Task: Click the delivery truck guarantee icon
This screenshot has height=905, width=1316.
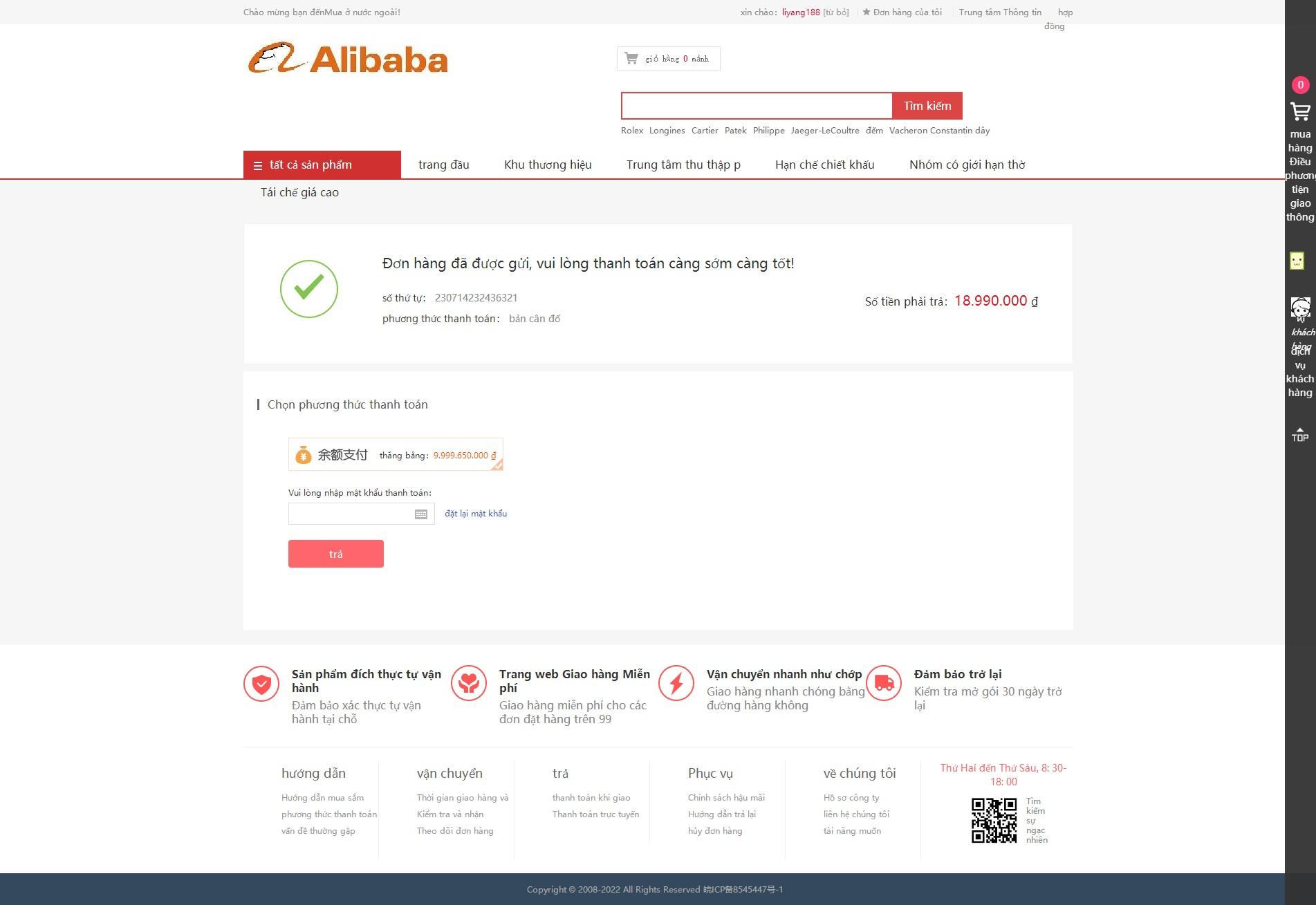Action: click(884, 683)
